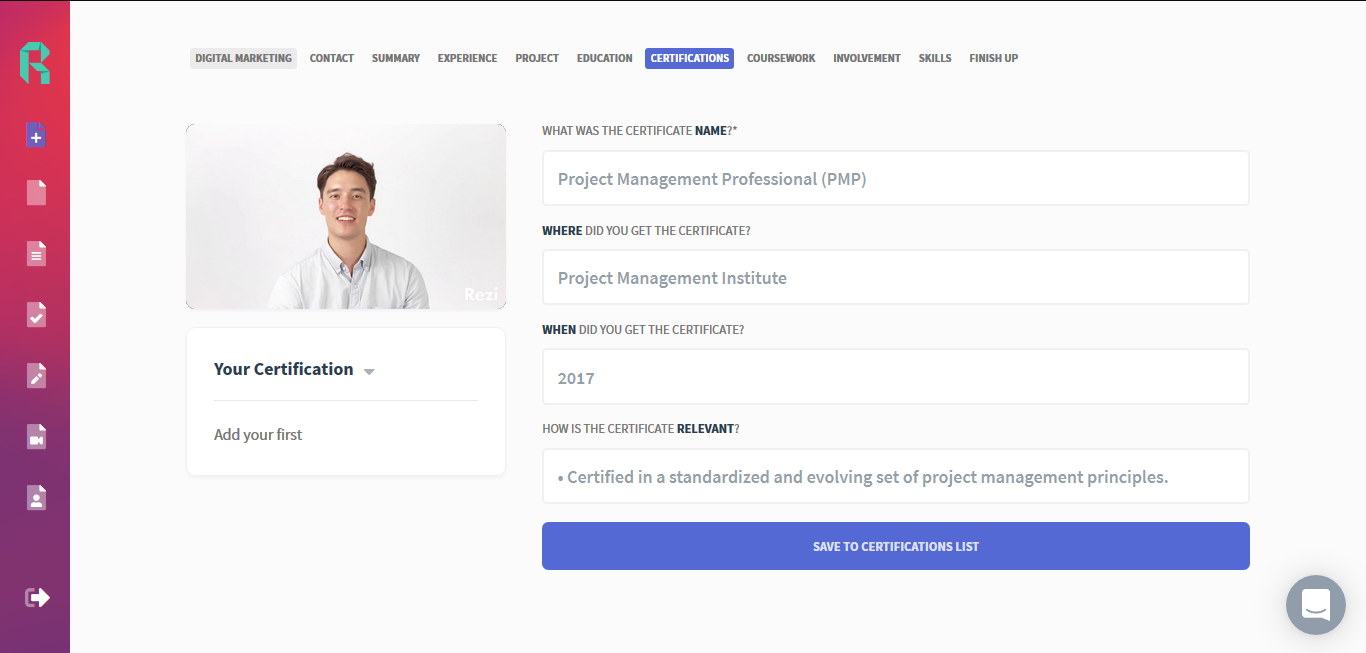1366x653 pixels.
Task: Open the profile document icon in sidebar
Action: pos(36,497)
